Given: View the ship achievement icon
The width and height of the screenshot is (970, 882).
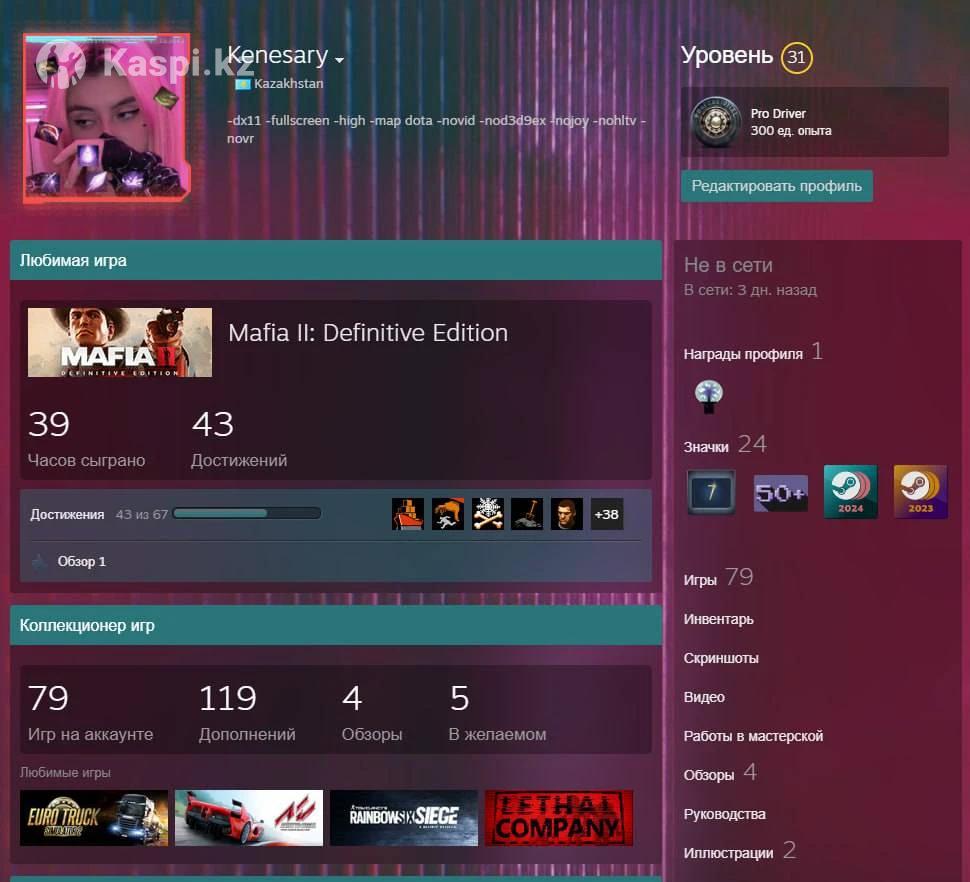Looking at the screenshot, I should (x=408, y=514).
